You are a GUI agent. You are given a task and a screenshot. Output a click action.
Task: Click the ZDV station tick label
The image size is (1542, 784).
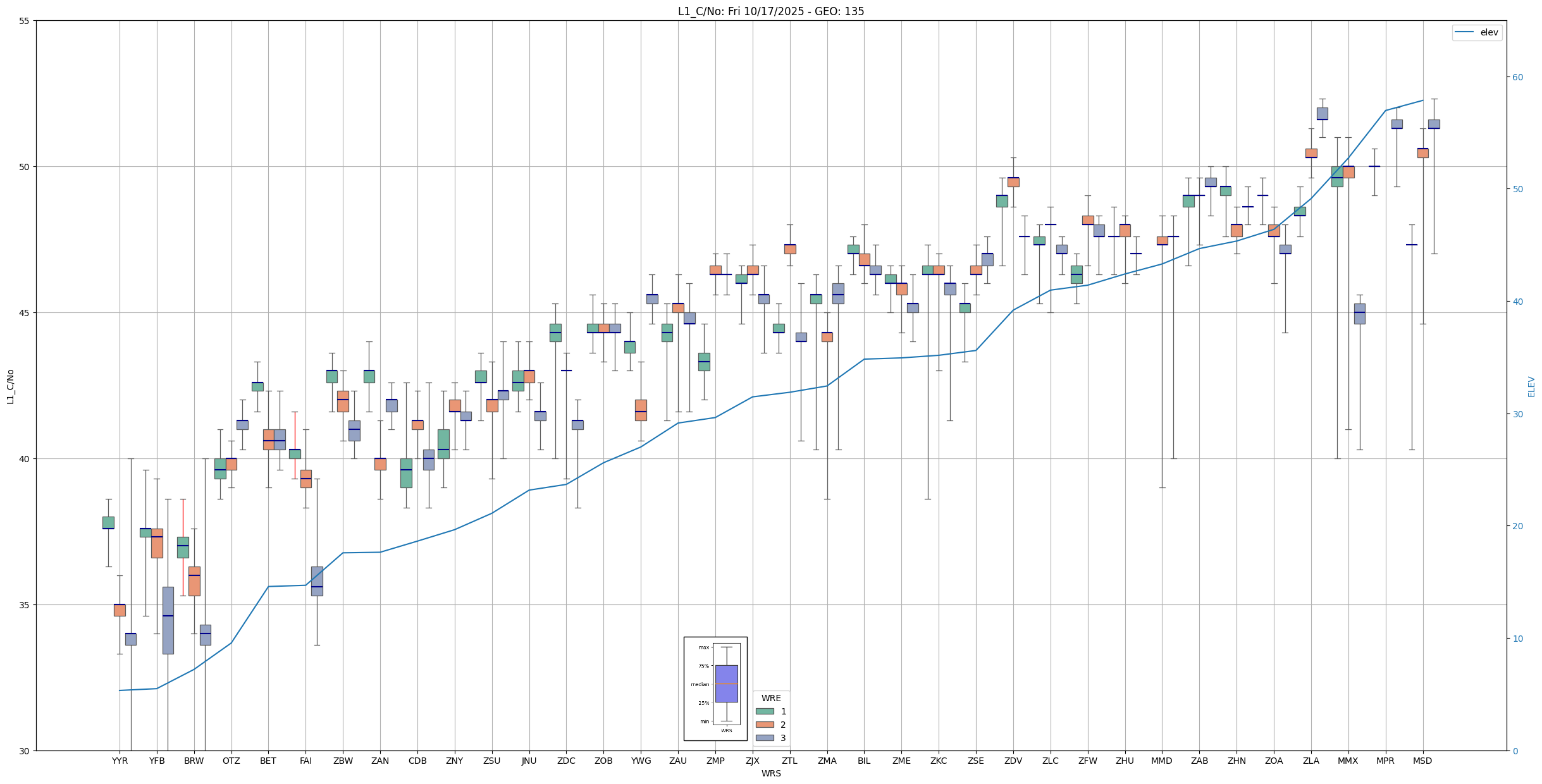(1013, 761)
